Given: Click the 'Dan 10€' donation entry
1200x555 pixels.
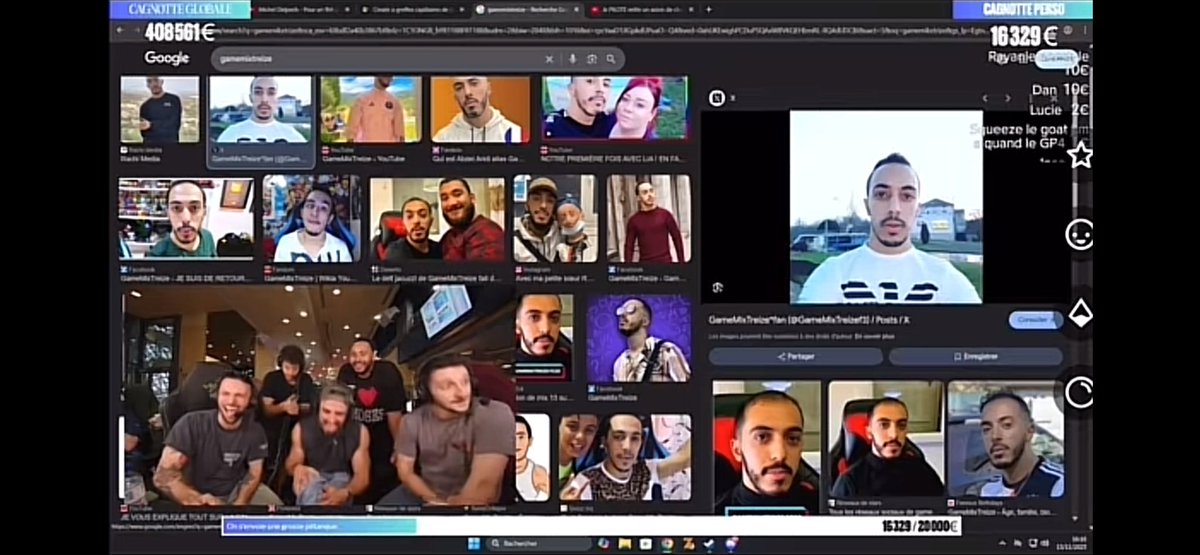Looking at the screenshot, I should (1060, 90).
